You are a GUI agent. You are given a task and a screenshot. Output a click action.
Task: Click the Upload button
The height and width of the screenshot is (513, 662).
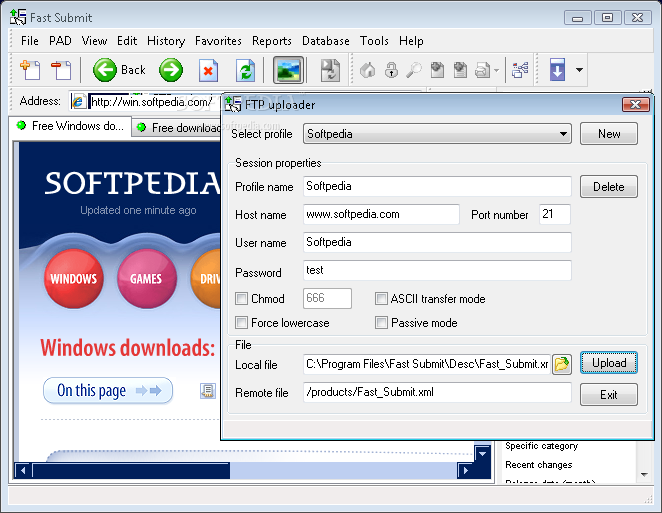pos(609,363)
